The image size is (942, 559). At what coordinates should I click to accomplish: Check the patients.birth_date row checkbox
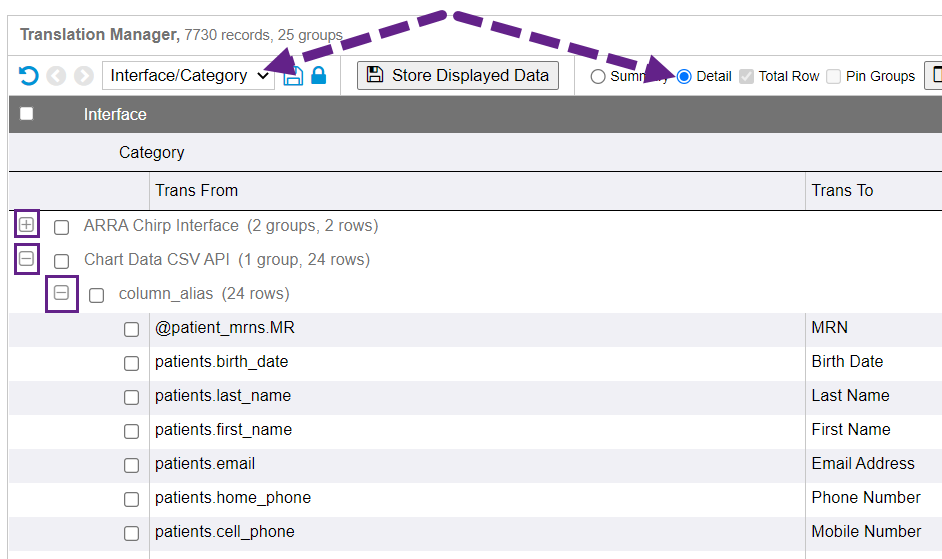(x=132, y=363)
